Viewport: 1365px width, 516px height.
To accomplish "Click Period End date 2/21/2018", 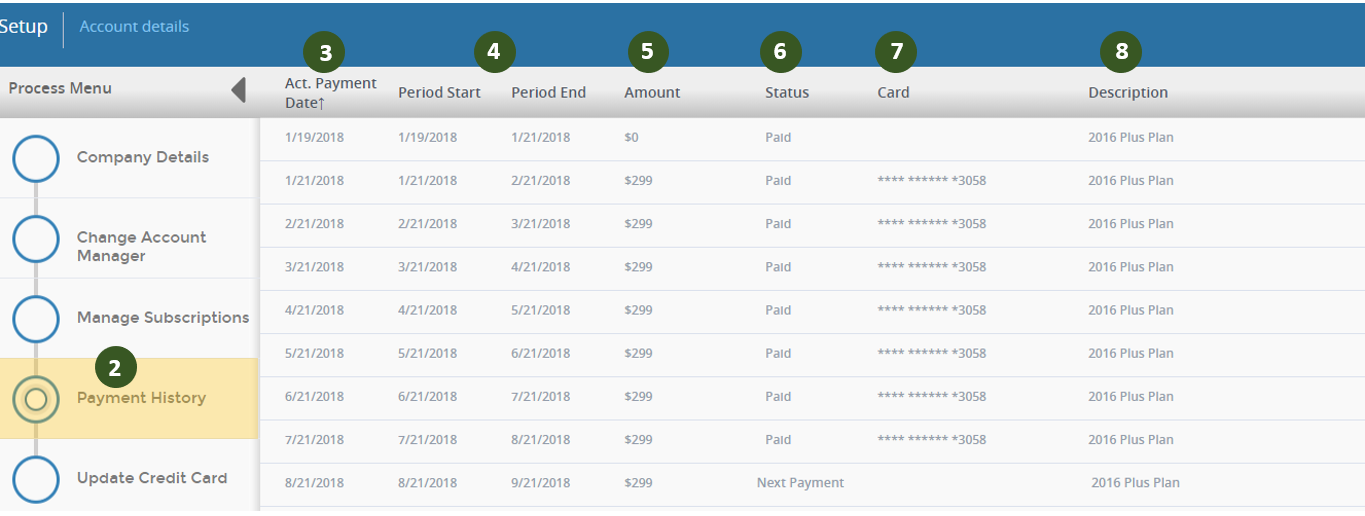I will (x=540, y=181).
